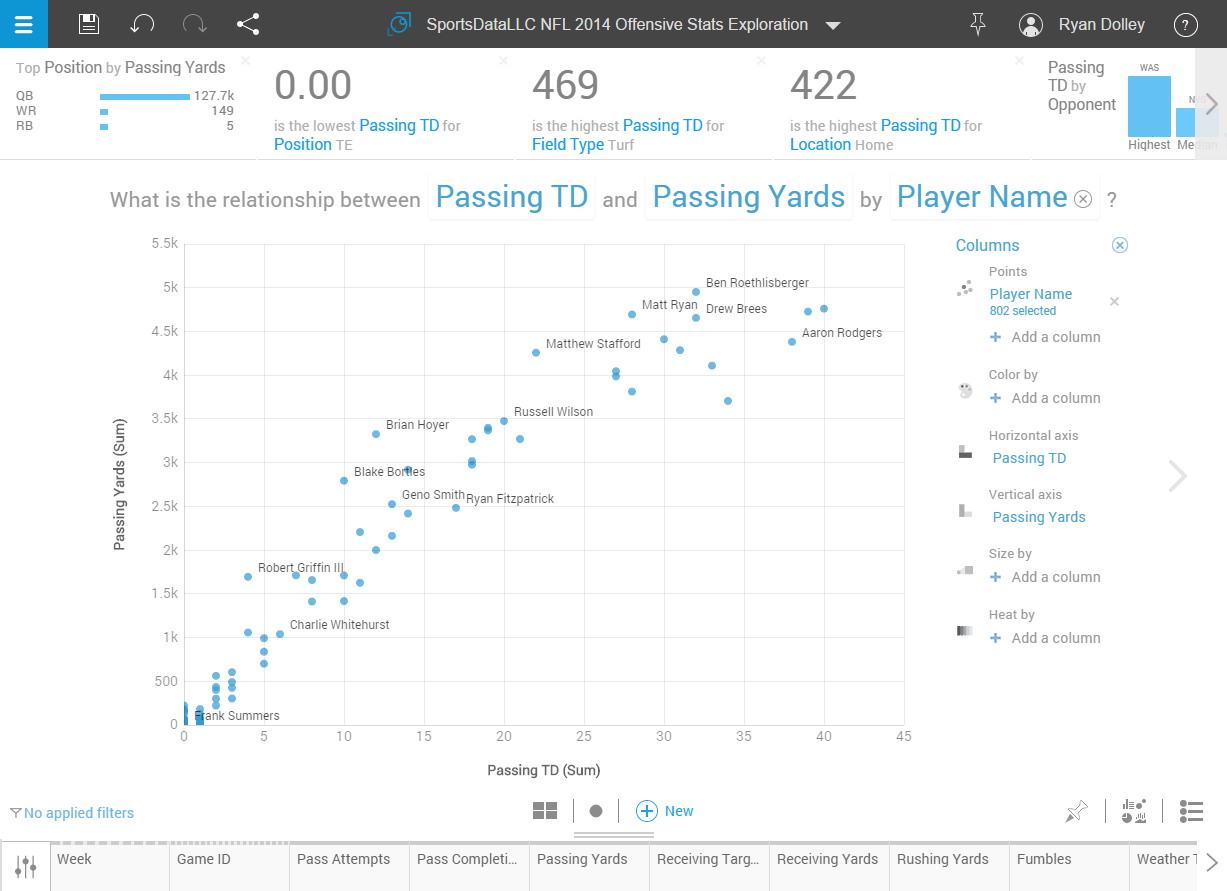This screenshot has height=891, width=1227.
Task: Open the exploration title dropdown
Action: 833,24
